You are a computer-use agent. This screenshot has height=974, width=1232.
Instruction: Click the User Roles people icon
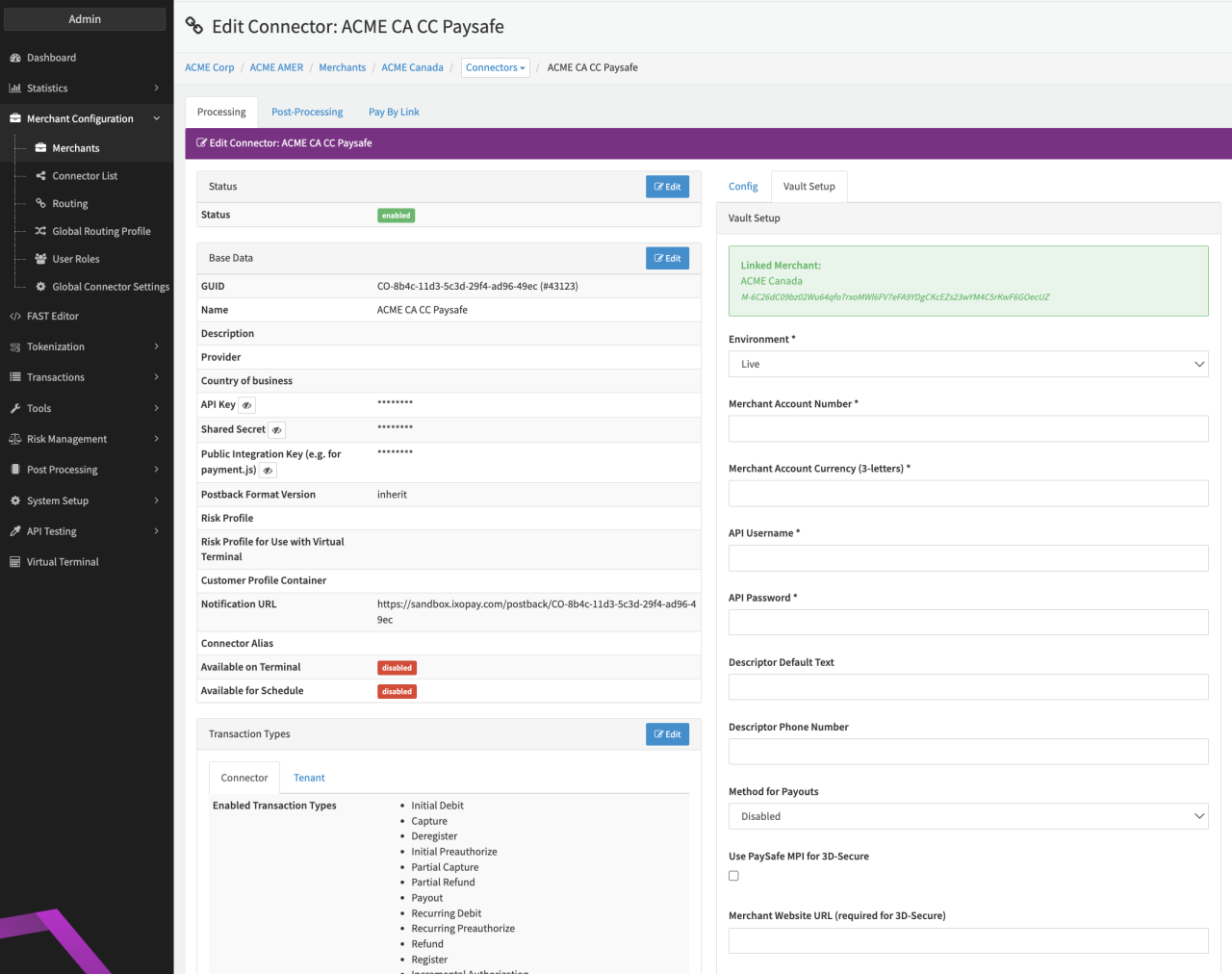(x=41, y=259)
